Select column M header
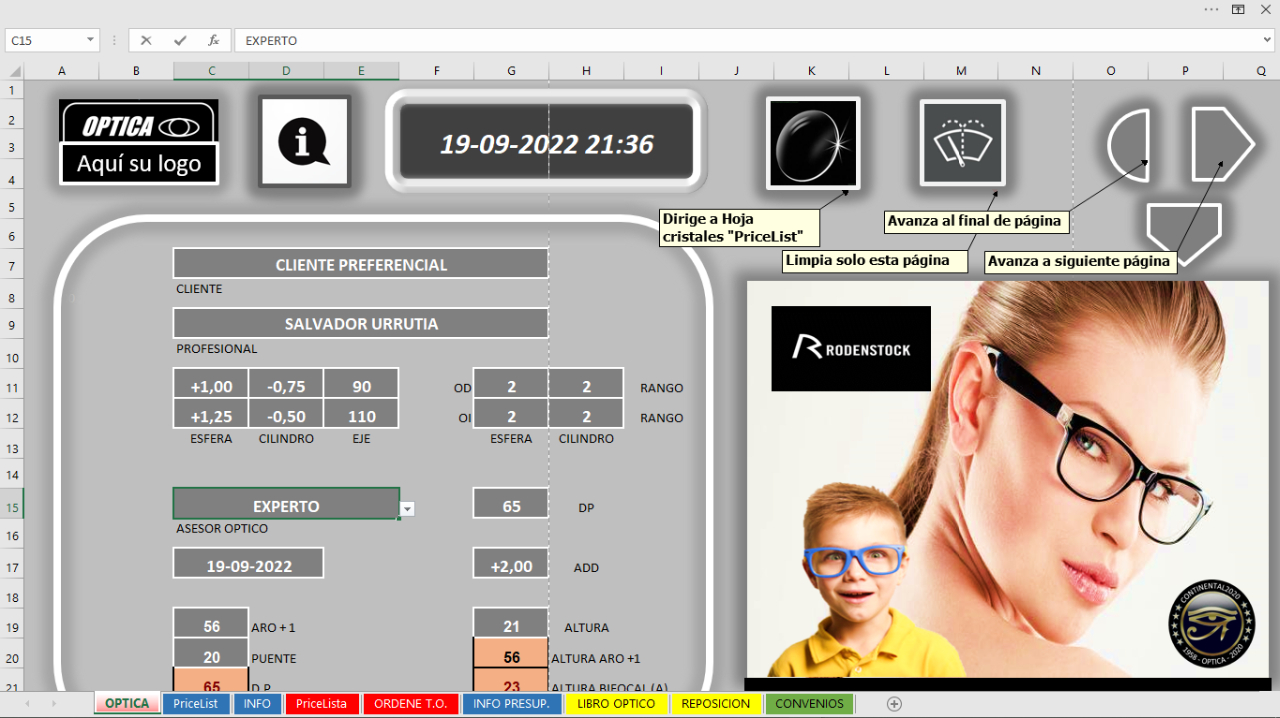Screen dimensions: 1280x718 click(961, 71)
